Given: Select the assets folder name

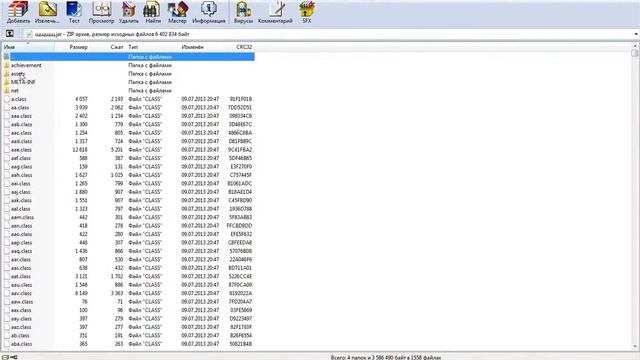Looking at the screenshot, I should 18,74.
